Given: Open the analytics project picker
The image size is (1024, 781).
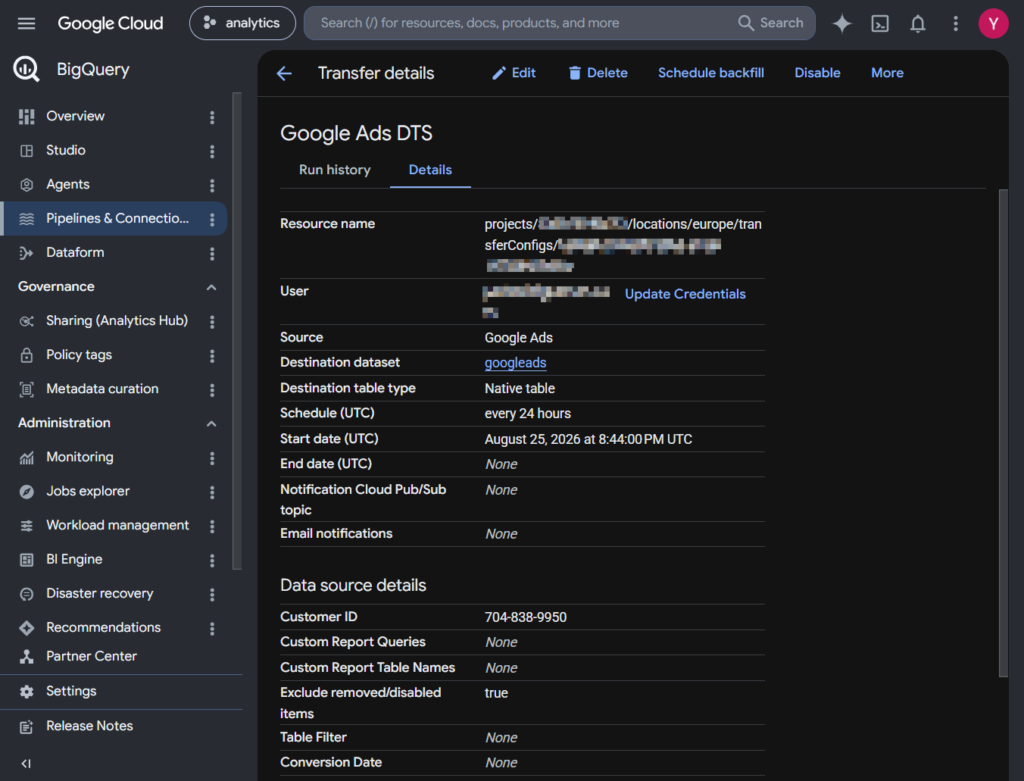Looking at the screenshot, I should (x=242, y=23).
